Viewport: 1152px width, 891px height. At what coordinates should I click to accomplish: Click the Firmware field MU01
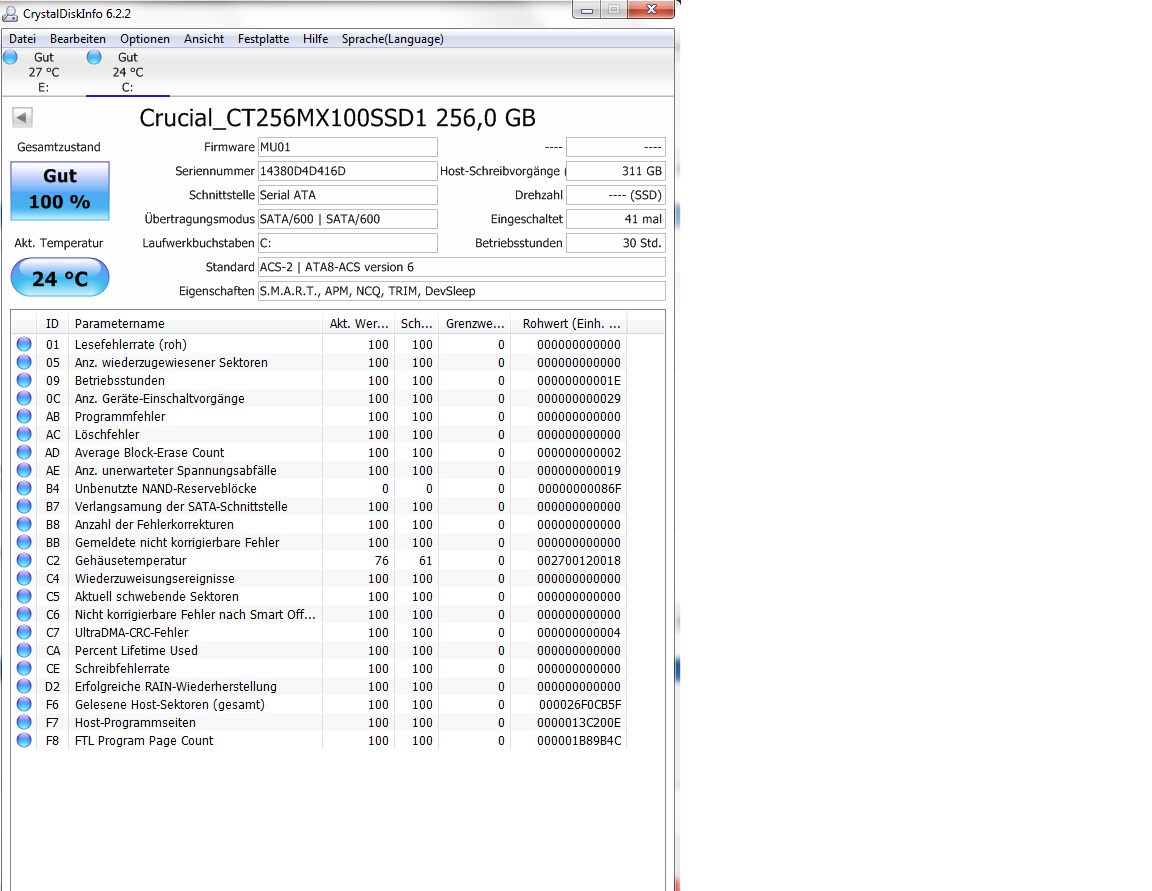tap(348, 147)
